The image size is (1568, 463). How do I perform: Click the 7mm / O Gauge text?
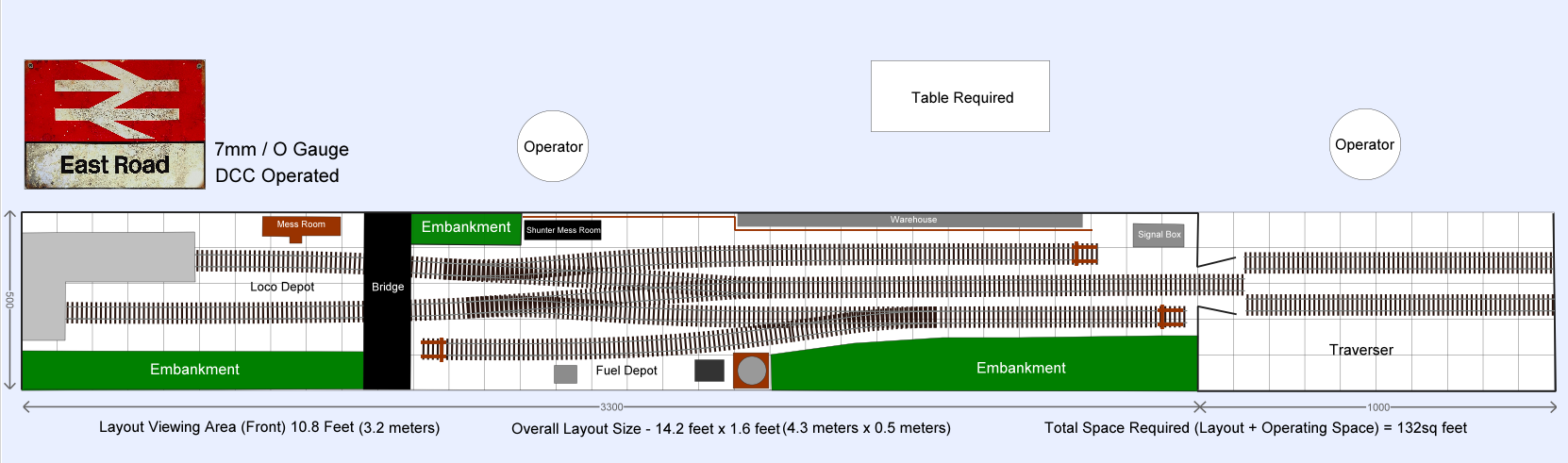pos(281,149)
